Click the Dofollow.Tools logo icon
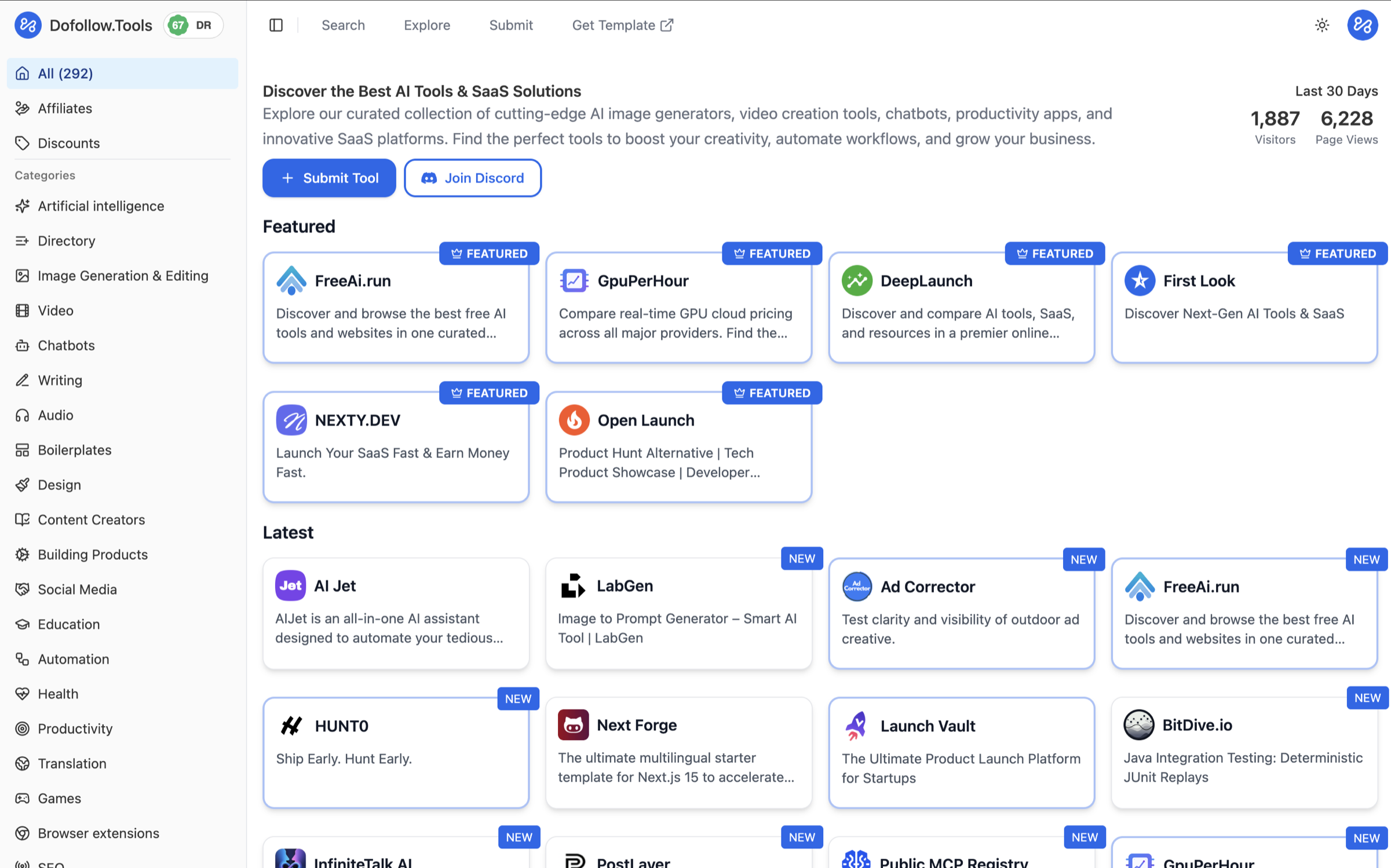The height and width of the screenshot is (868, 1391). 28,25
